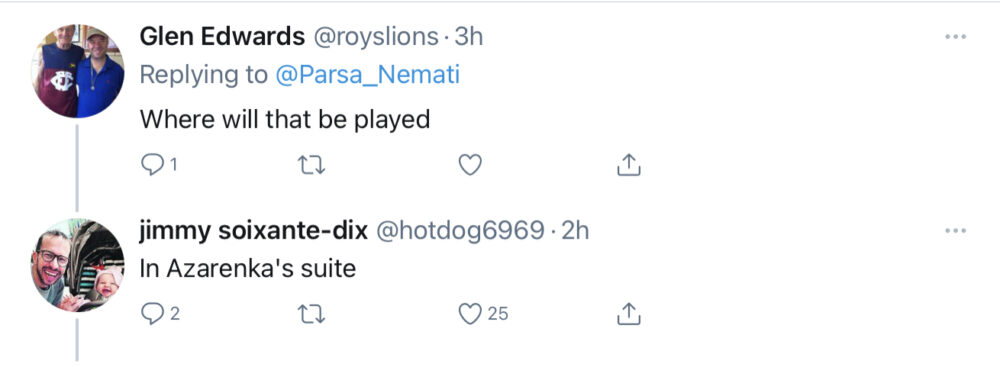
Task: Visit the @hotdog6969 handle
Action: point(460,231)
